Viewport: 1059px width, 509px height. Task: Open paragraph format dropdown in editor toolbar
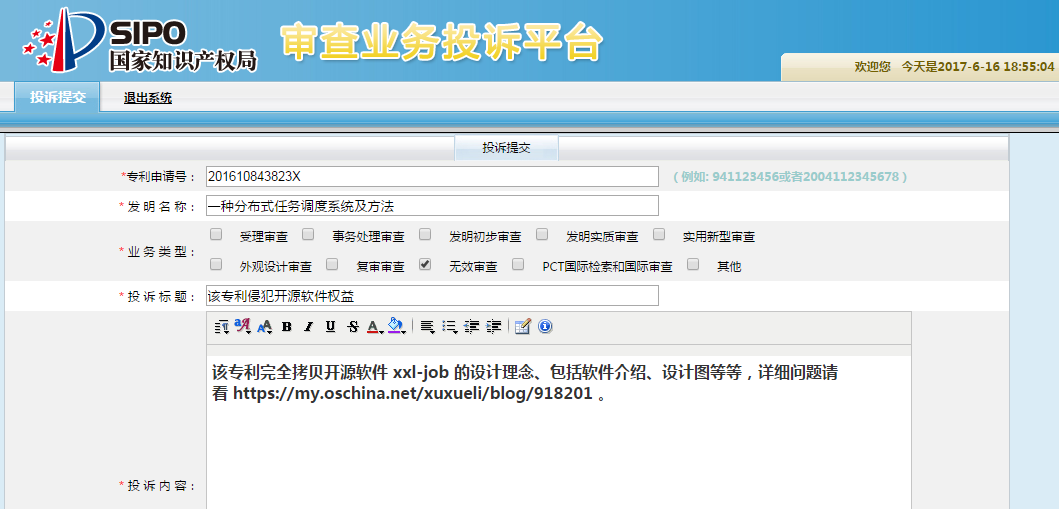point(221,327)
